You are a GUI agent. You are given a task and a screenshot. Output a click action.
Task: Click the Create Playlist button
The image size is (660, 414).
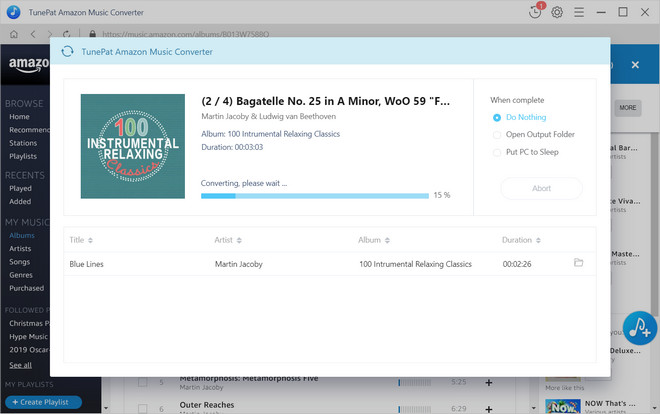tap(43, 402)
